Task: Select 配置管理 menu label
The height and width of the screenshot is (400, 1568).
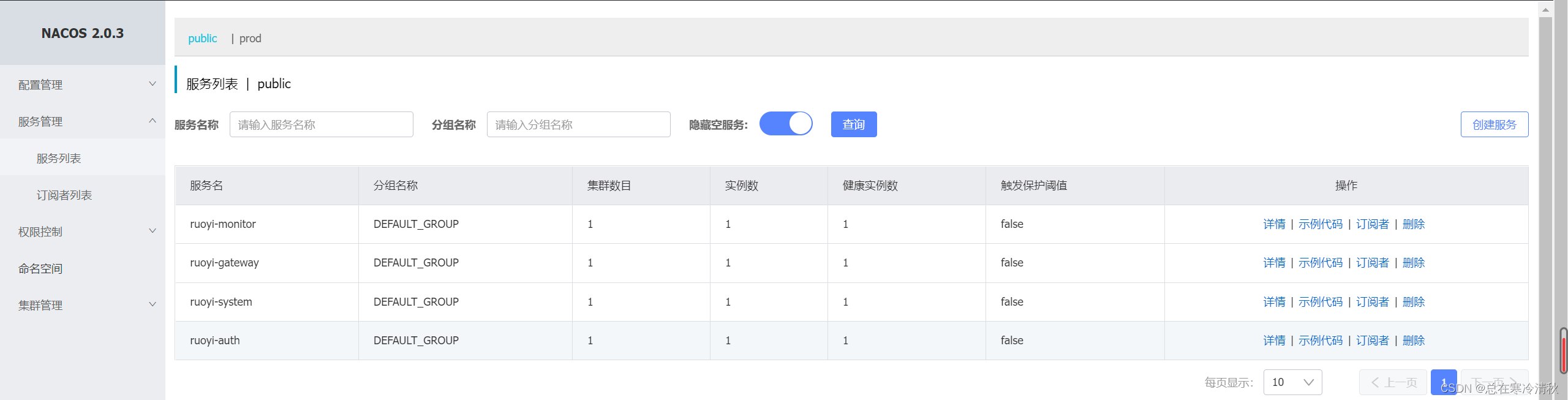Action: [40, 85]
